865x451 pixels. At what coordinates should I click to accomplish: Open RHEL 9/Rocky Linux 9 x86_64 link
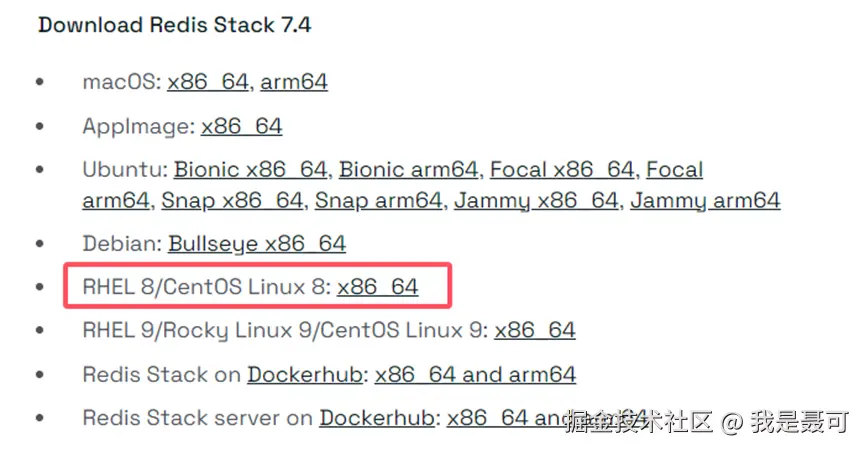click(x=535, y=331)
